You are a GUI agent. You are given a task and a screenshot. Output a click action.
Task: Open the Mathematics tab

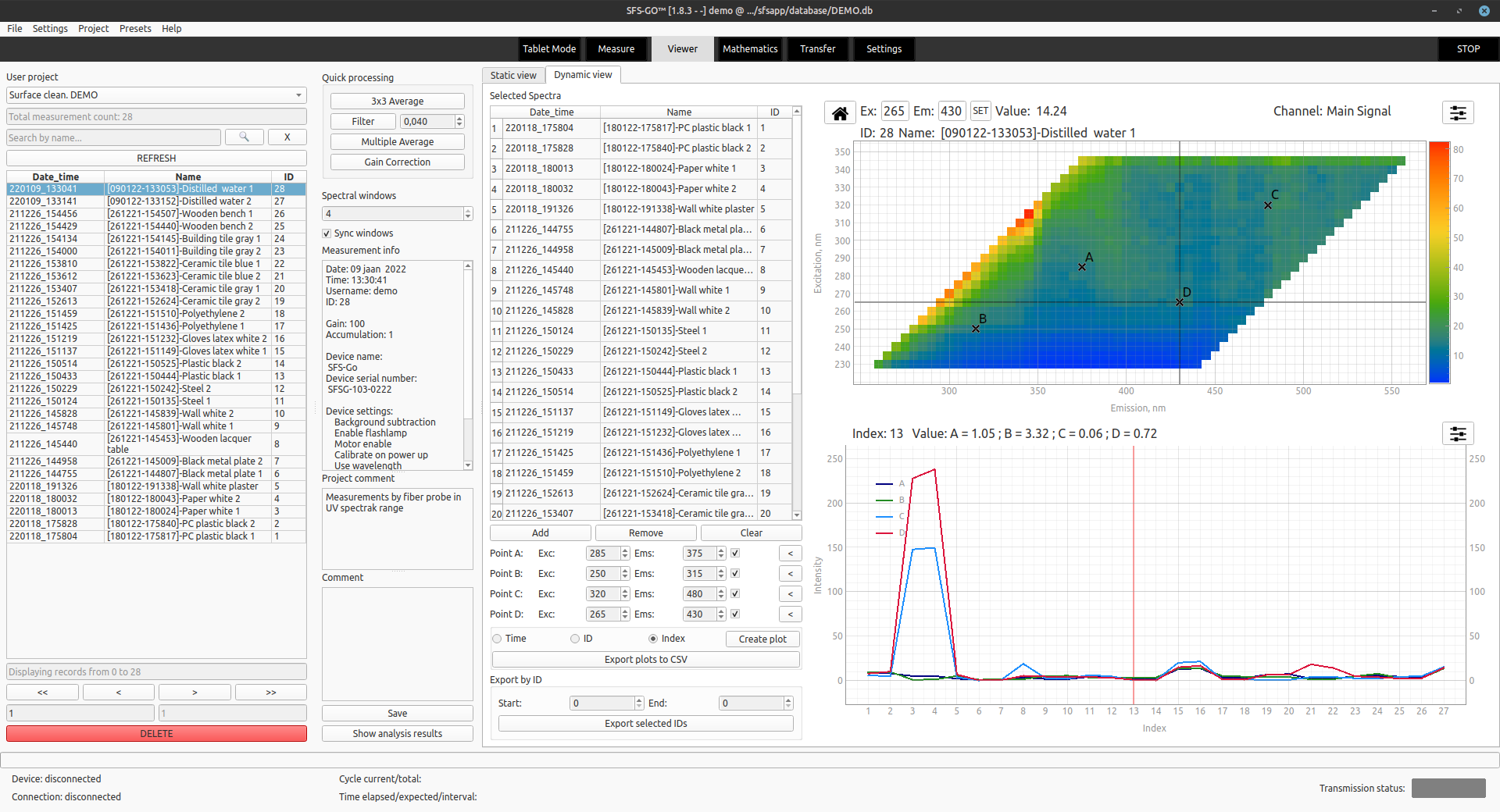click(x=749, y=48)
